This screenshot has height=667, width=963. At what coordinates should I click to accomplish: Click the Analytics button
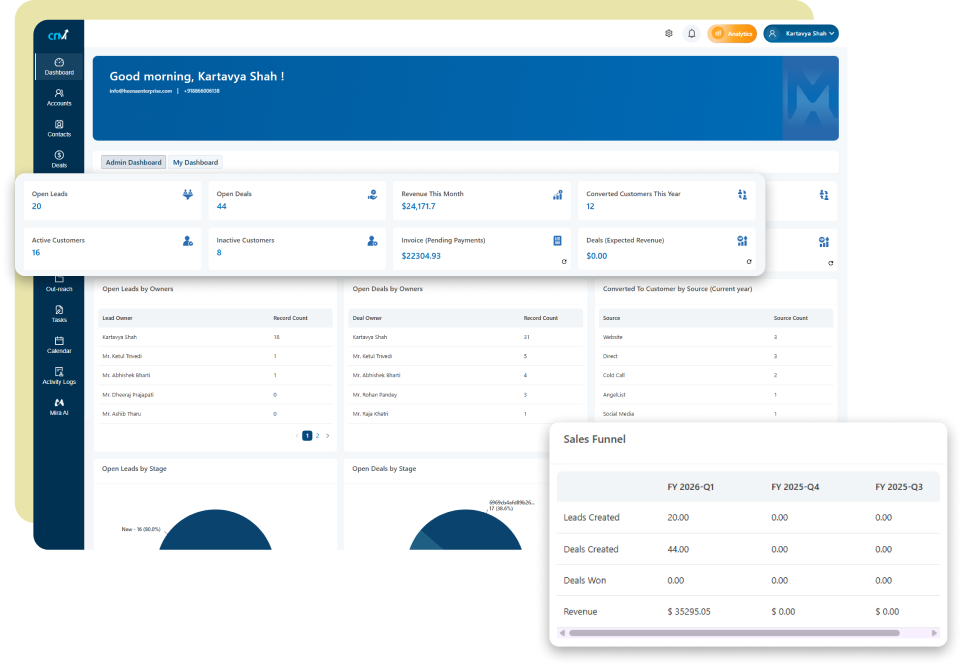click(732, 33)
